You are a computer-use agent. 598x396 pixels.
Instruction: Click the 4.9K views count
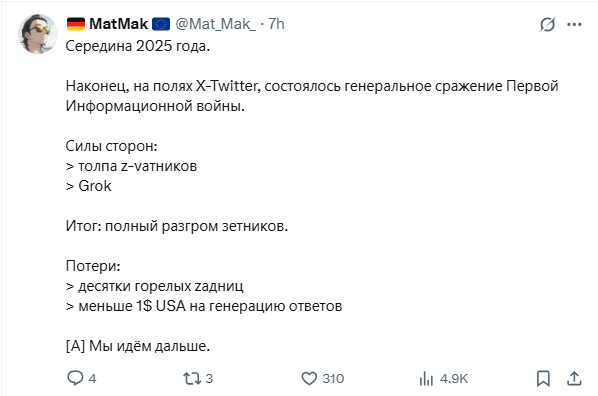coord(454,379)
